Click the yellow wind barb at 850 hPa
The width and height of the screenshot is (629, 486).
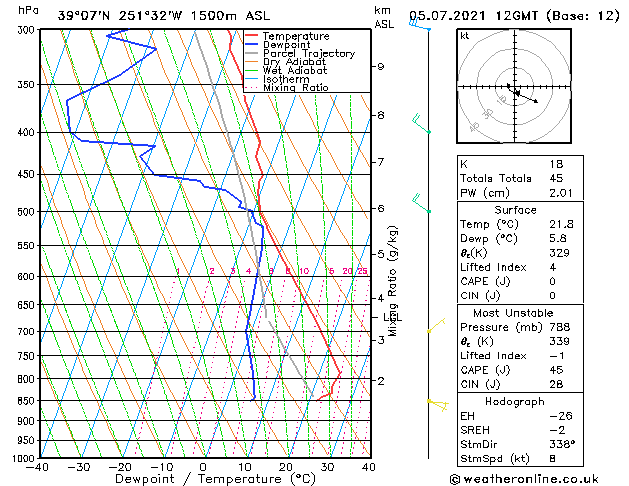coord(438,405)
